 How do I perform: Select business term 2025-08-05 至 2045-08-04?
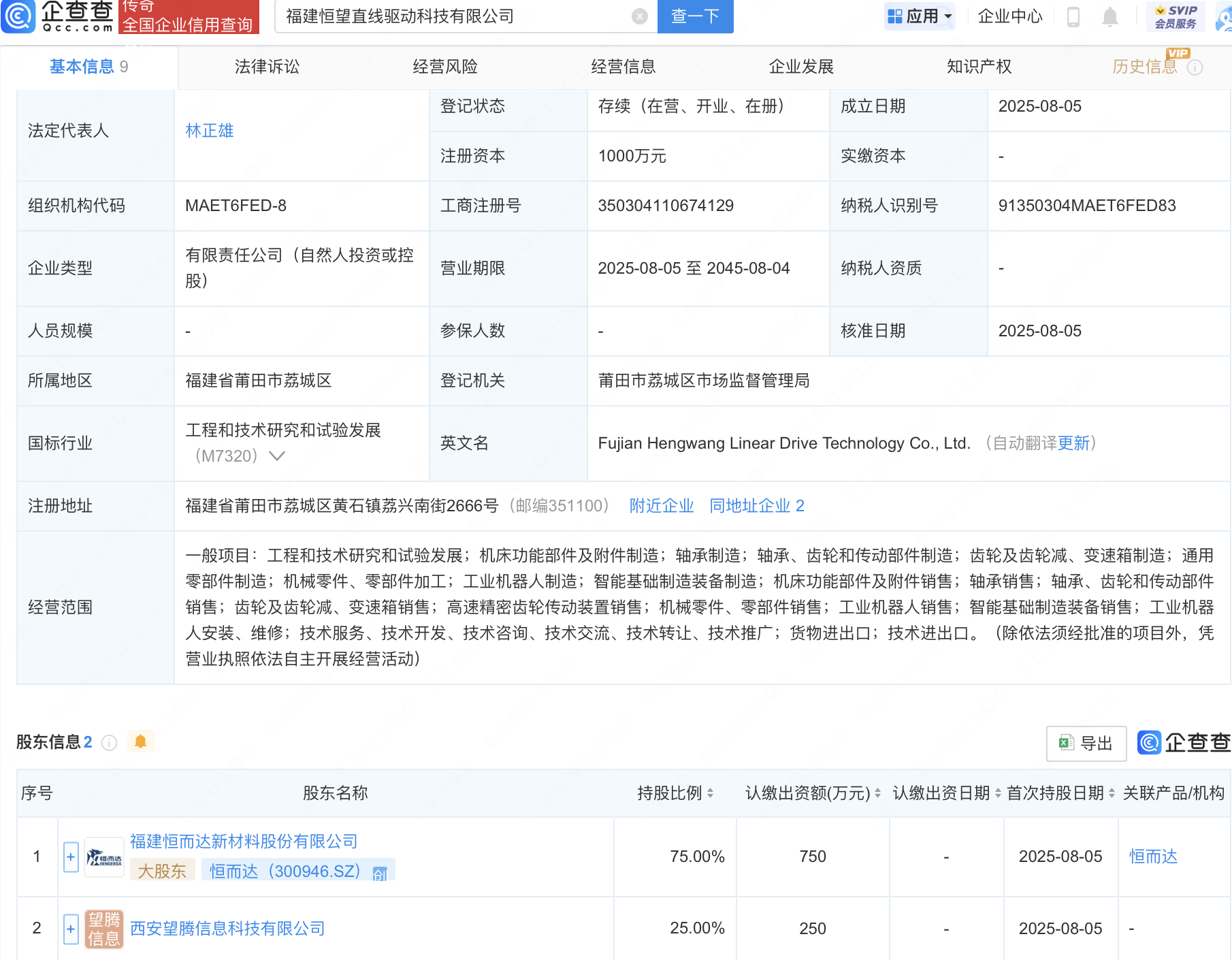click(694, 268)
